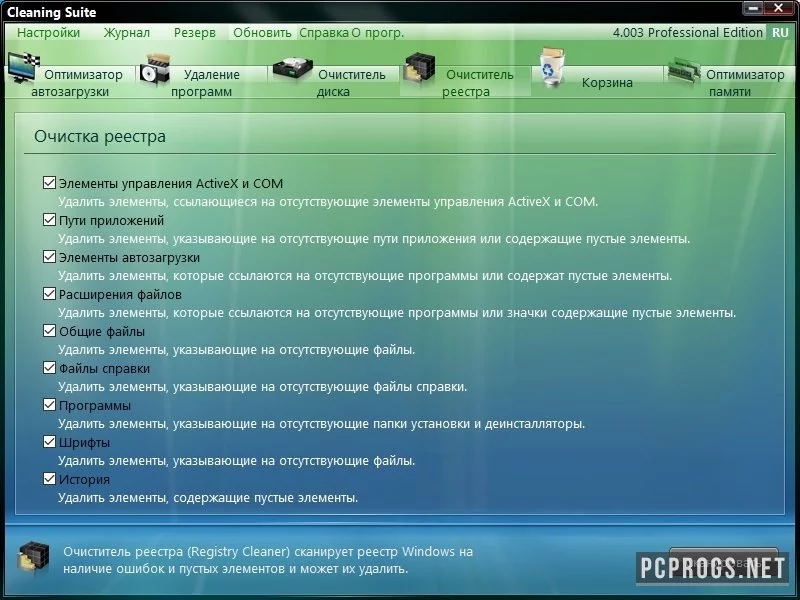Viewport: 800px width, 600px height.
Task: Toggle Элементы управления ActiveX и COM checkbox
Action: click(49, 183)
